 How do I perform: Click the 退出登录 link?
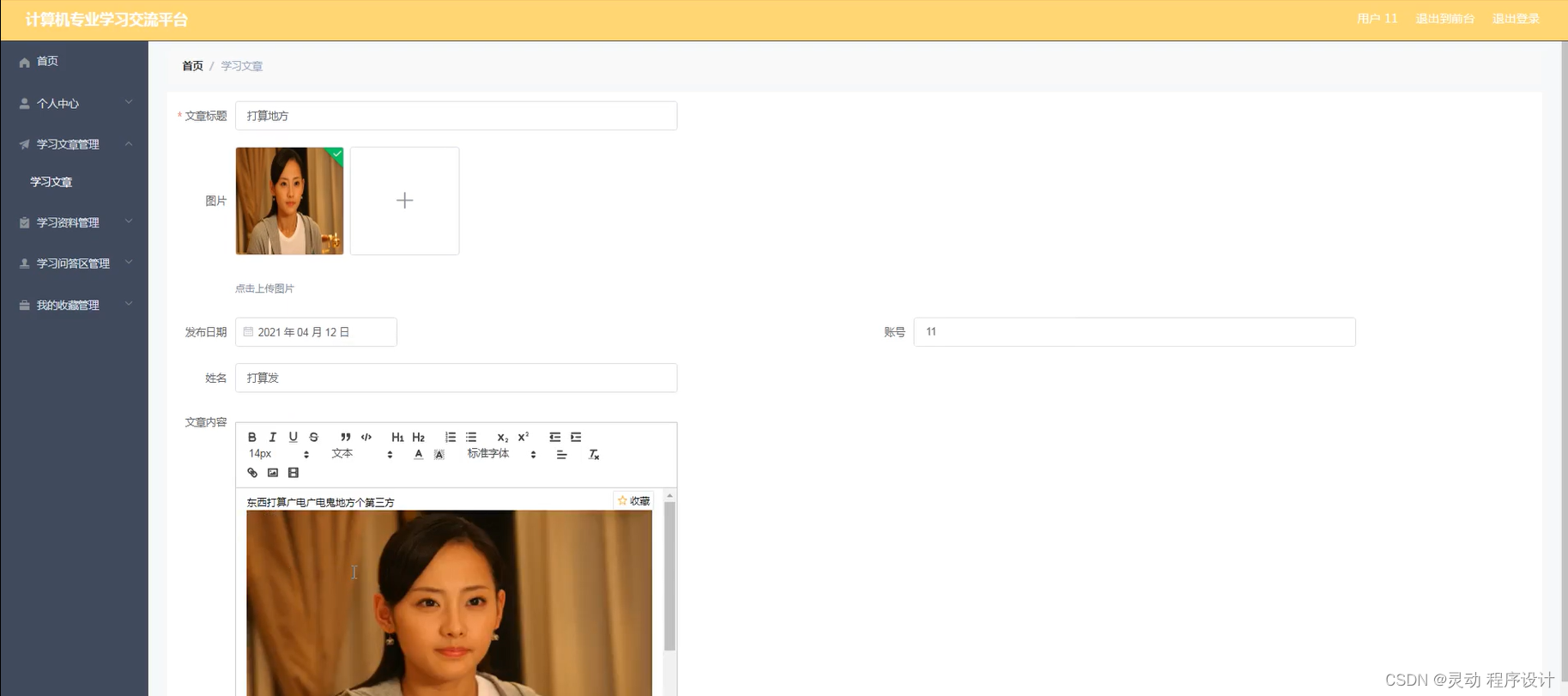pos(1516,19)
